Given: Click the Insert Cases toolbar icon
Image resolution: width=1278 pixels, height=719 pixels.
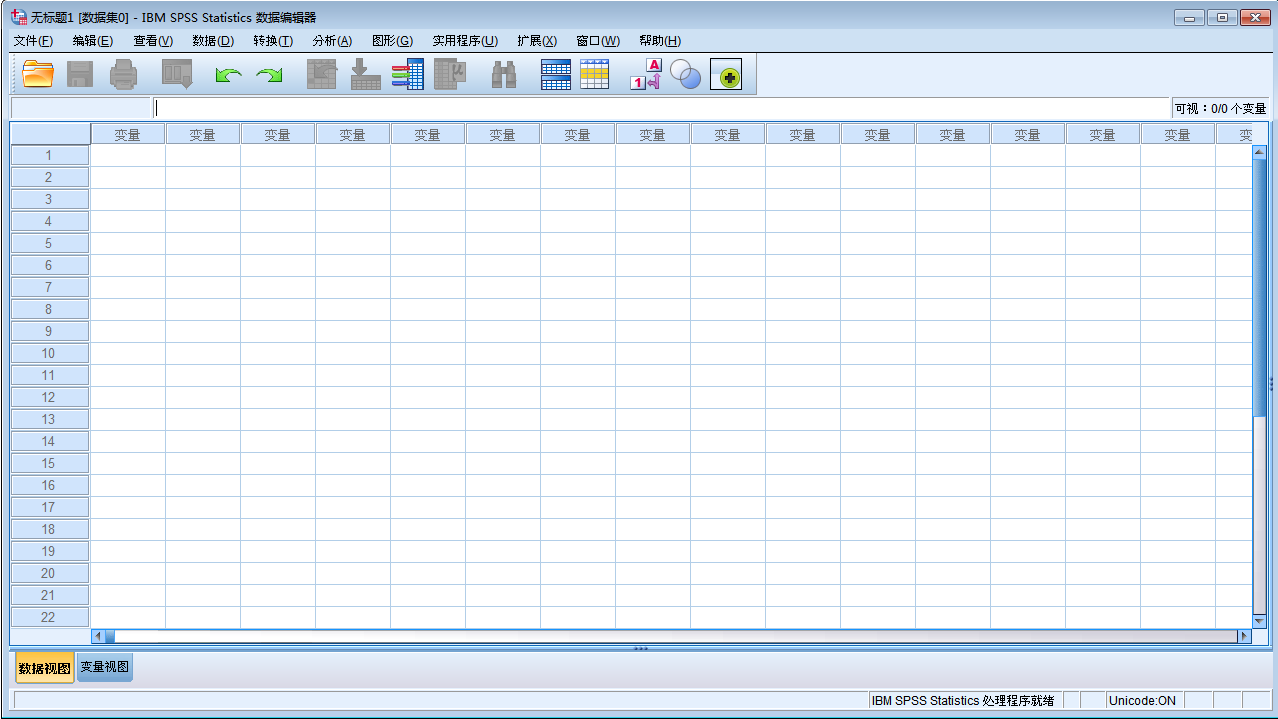Looking at the screenshot, I should [x=556, y=73].
